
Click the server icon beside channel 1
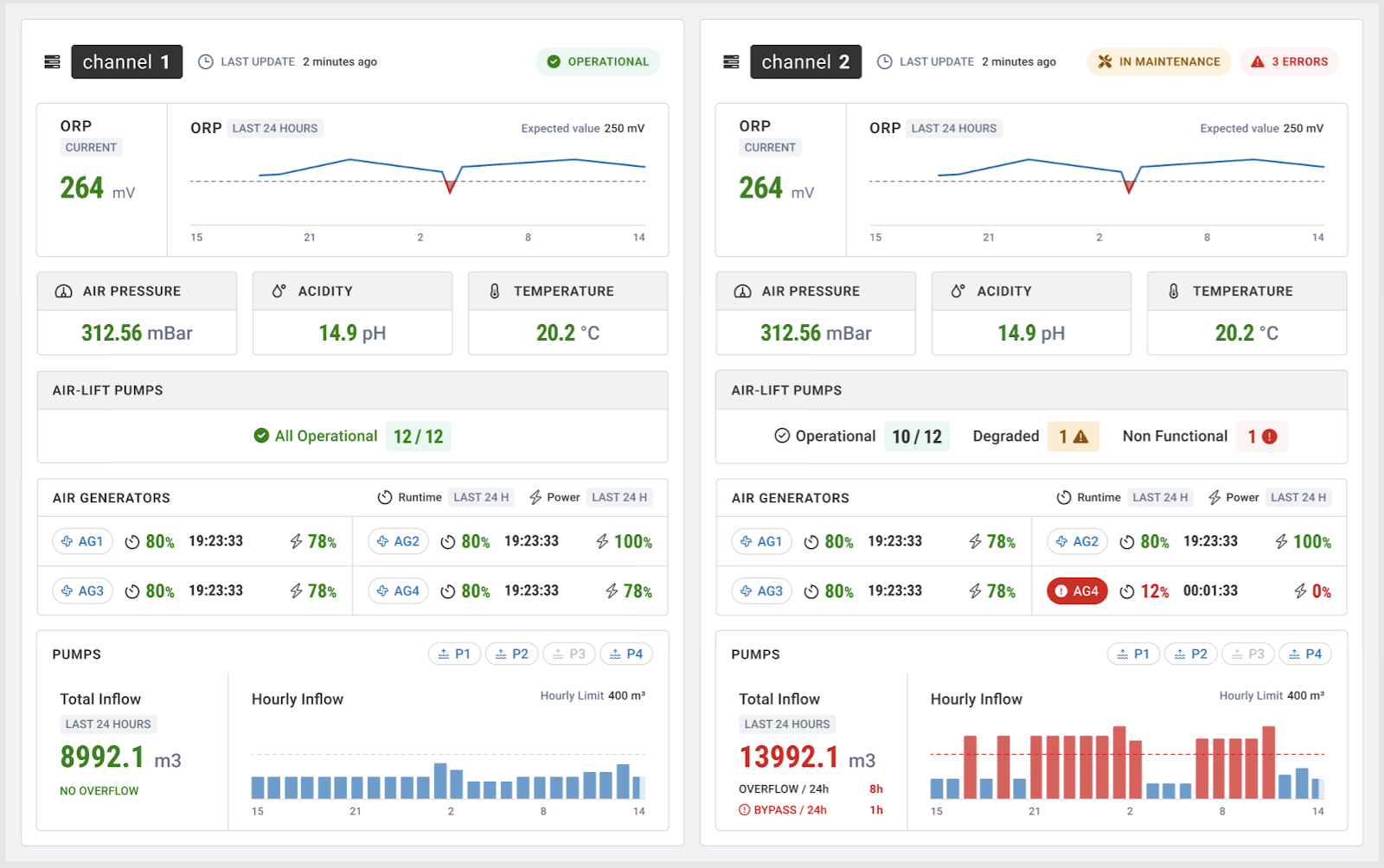(x=52, y=62)
